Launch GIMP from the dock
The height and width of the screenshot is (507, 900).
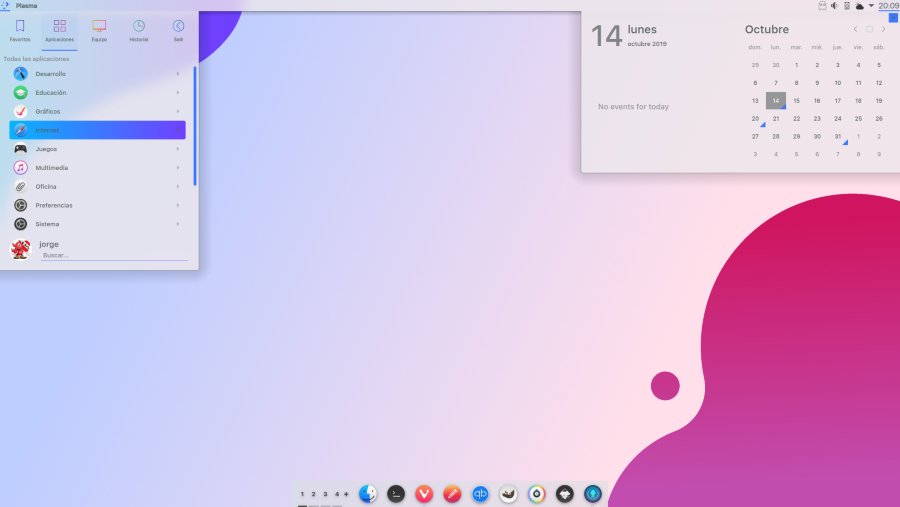point(508,494)
